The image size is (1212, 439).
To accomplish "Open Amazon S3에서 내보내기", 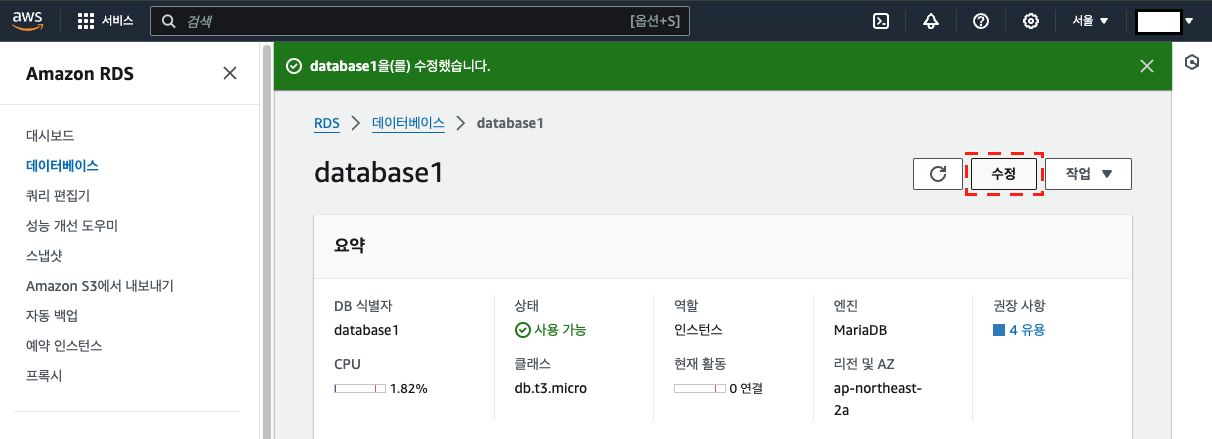I will click(100, 285).
